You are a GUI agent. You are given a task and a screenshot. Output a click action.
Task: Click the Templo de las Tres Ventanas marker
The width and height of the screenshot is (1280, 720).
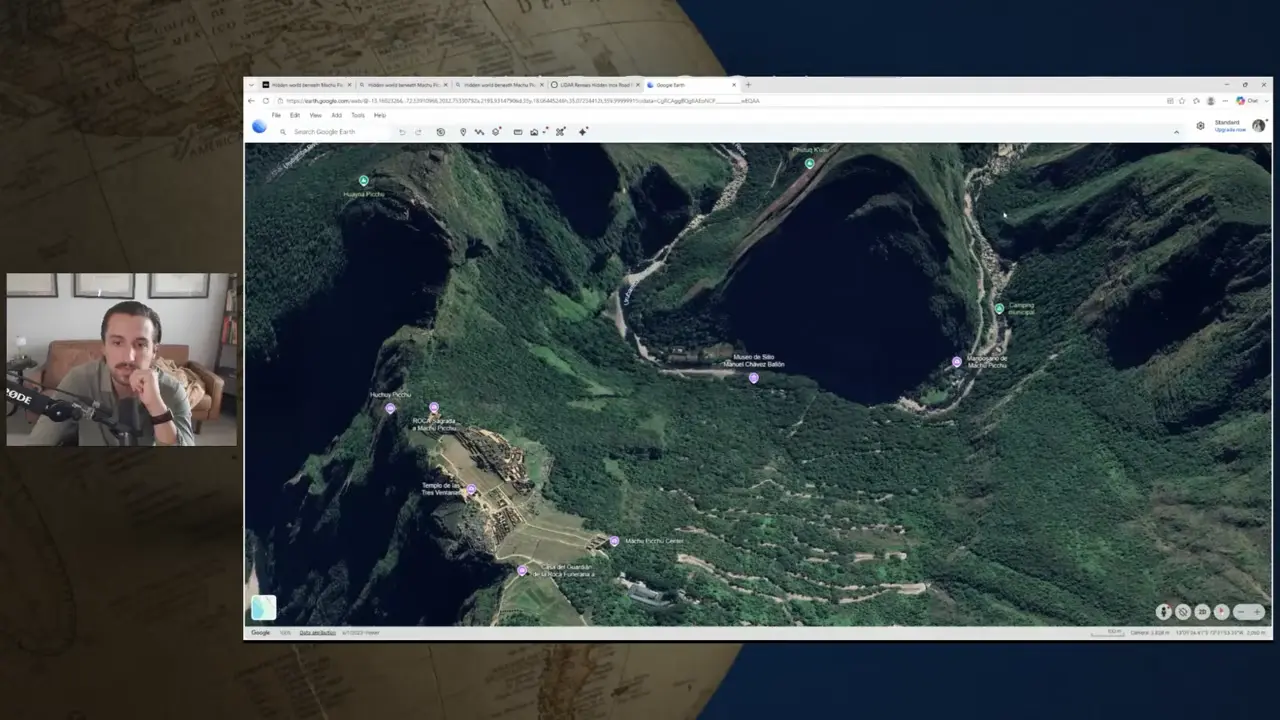pyautogui.click(x=471, y=490)
